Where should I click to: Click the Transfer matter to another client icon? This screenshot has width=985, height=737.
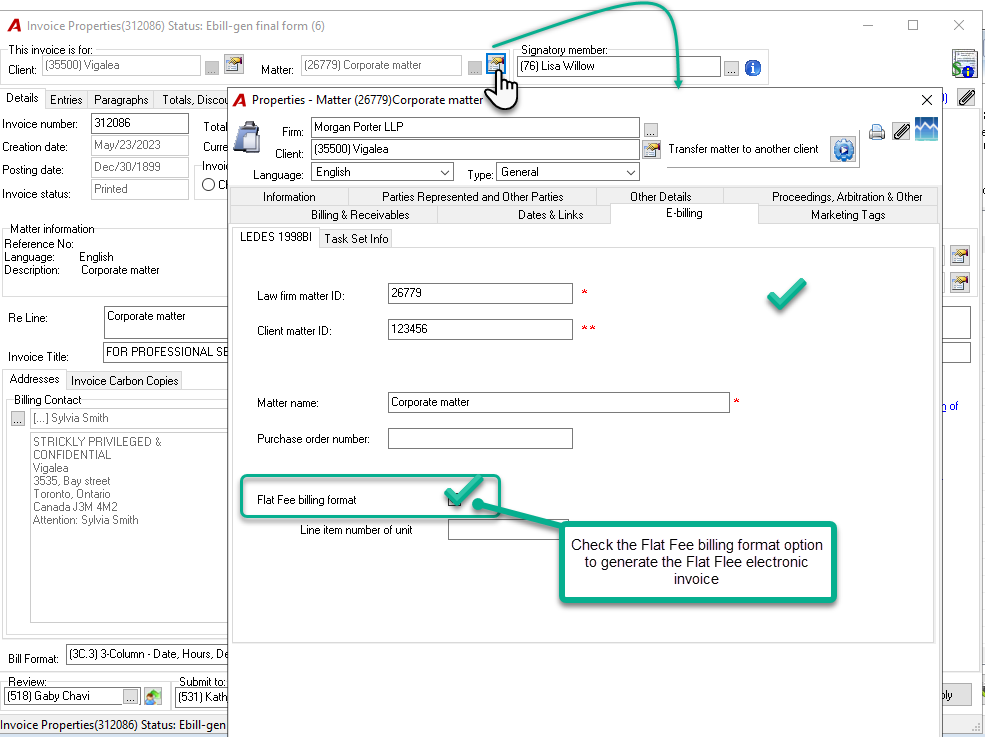click(x=844, y=150)
